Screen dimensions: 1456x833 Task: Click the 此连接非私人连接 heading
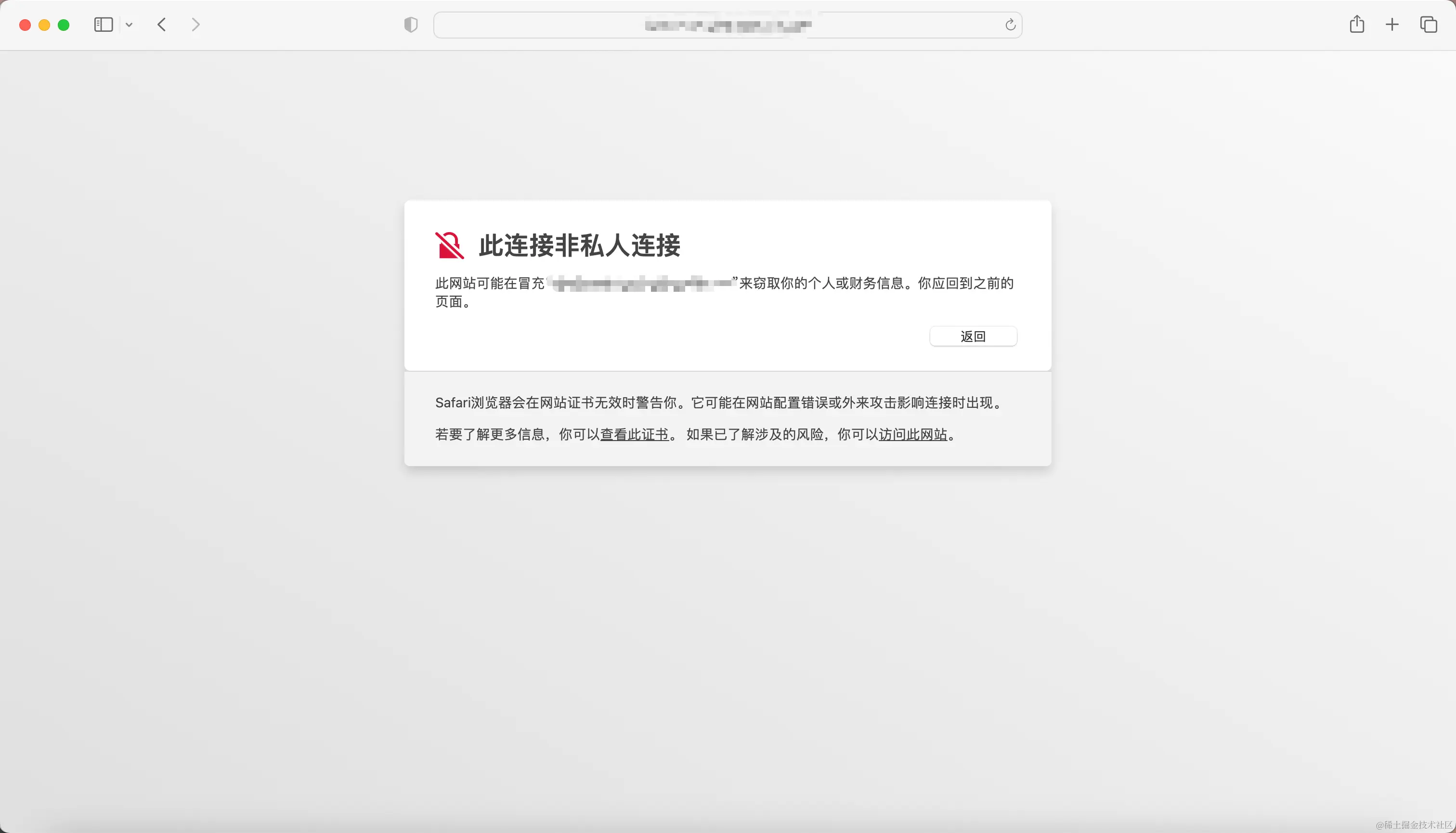coord(580,246)
